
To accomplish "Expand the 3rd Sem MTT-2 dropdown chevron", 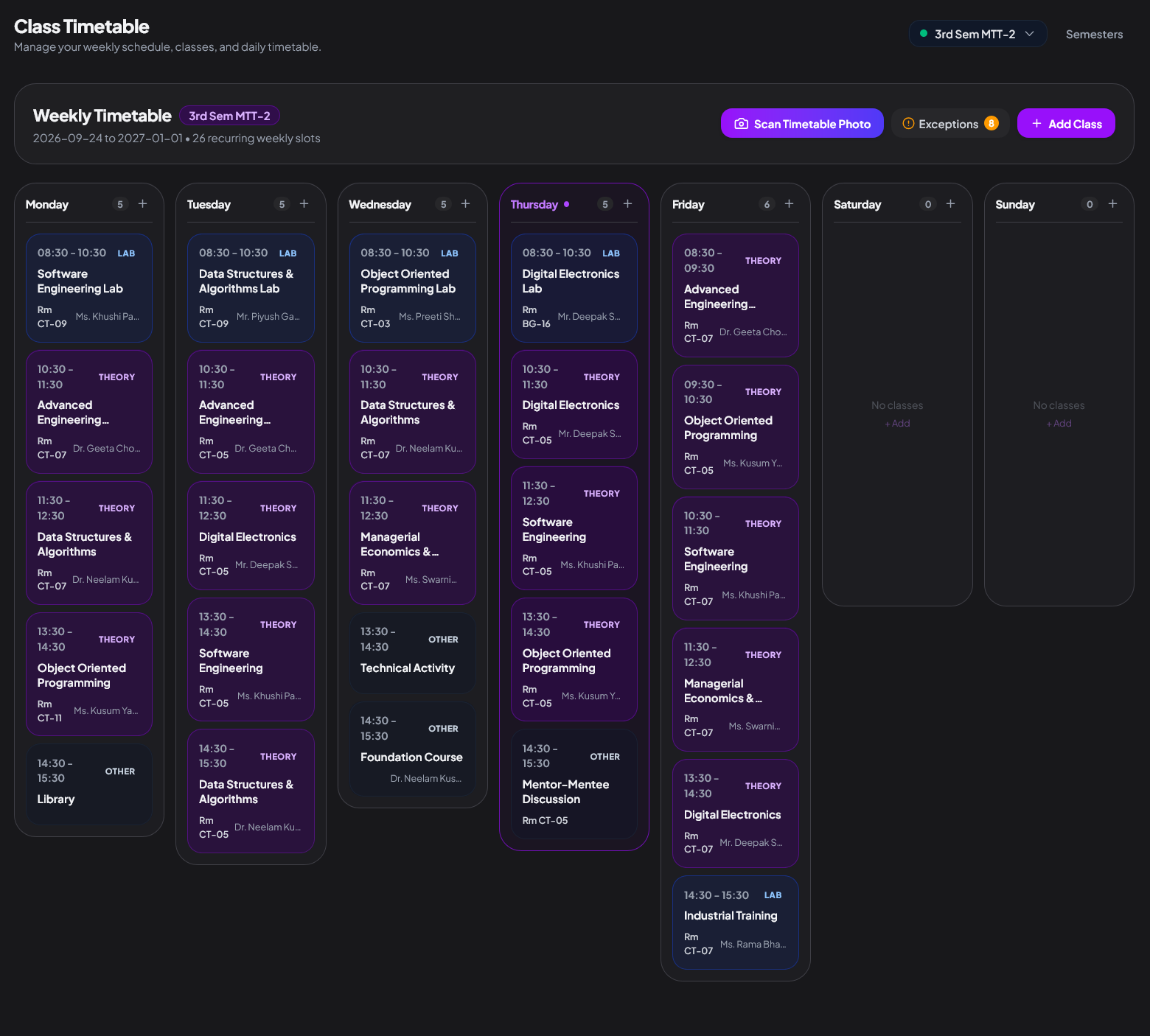I will [x=1030, y=34].
